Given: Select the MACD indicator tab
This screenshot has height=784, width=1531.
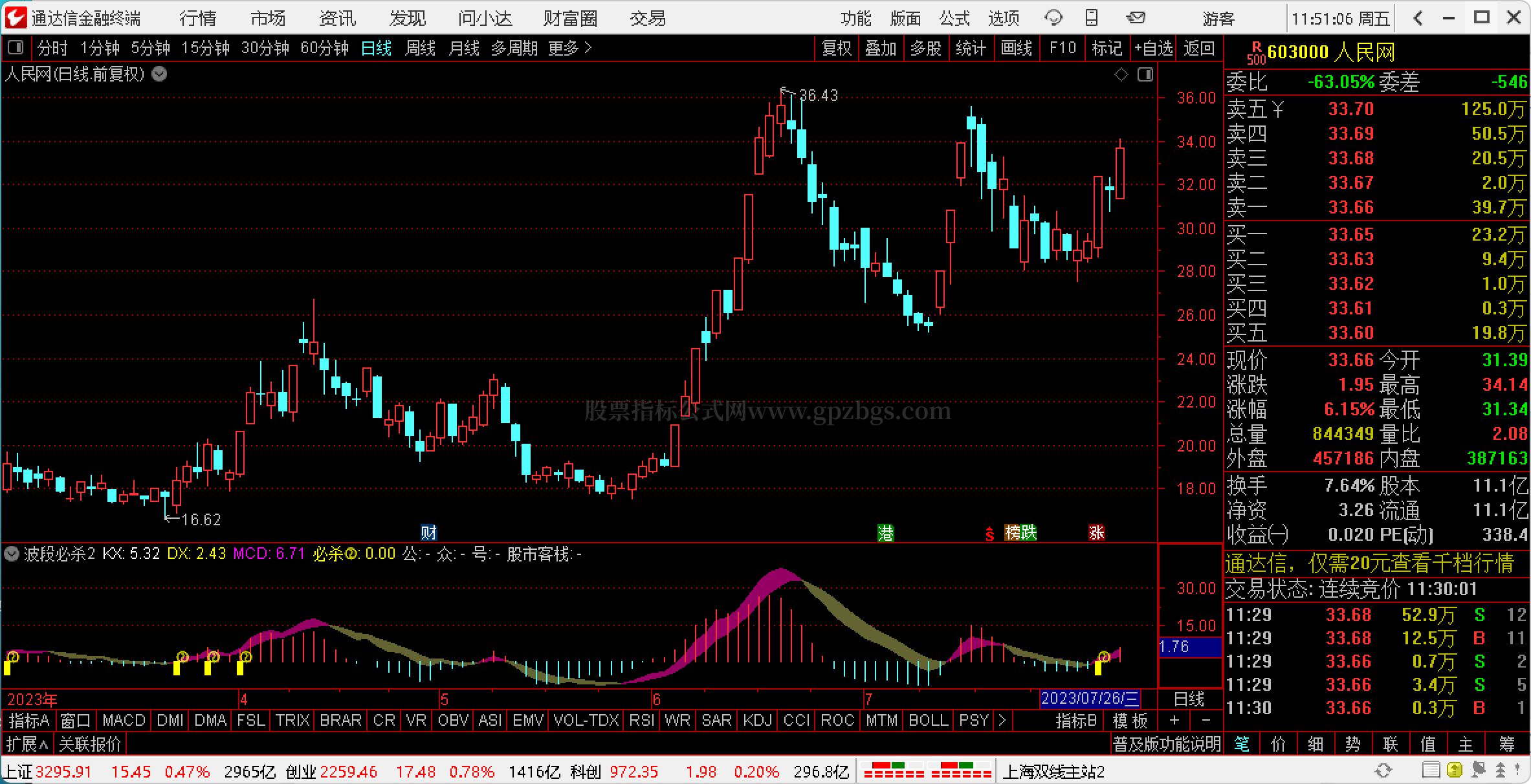Looking at the screenshot, I should tap(124, 720).
